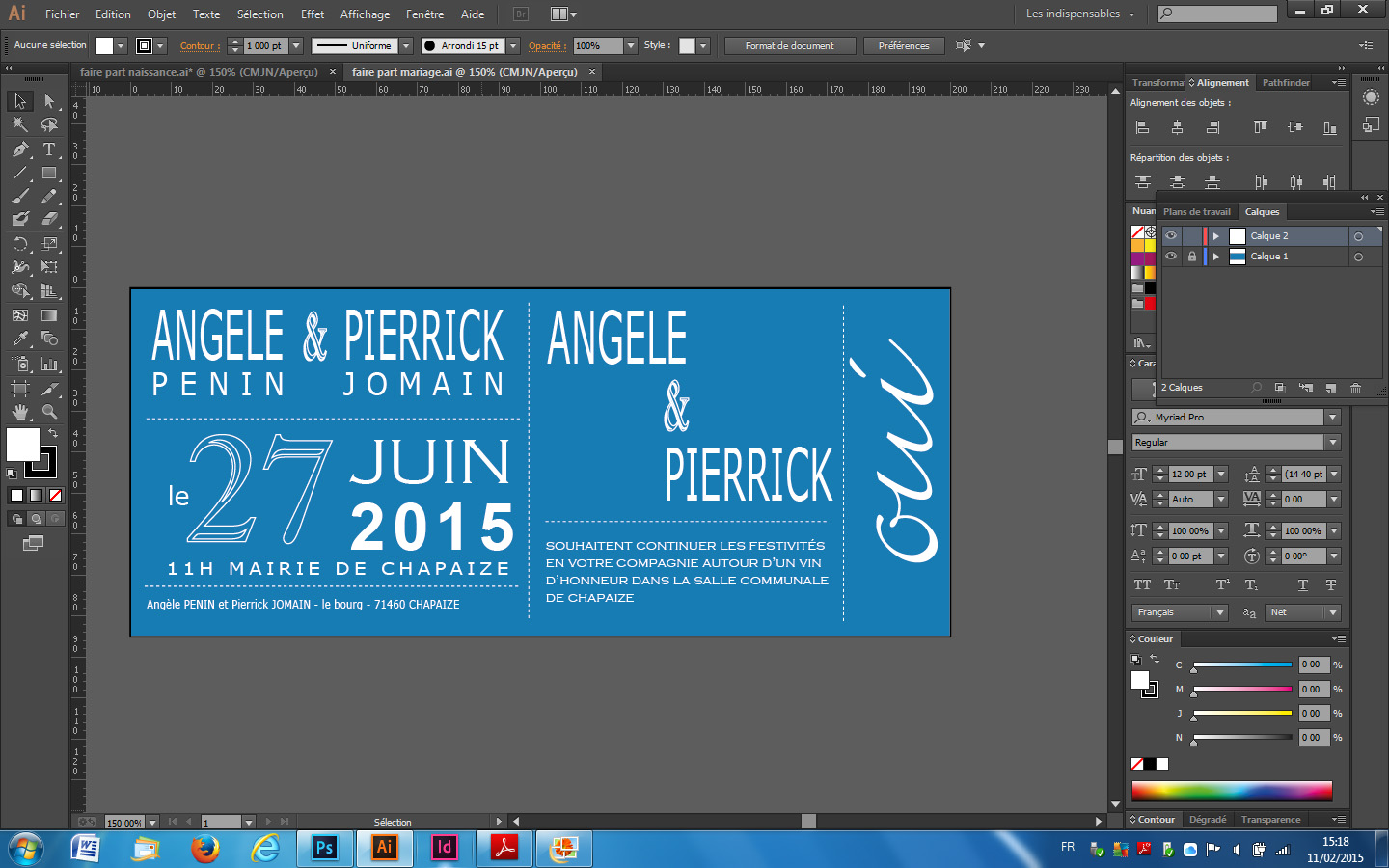The image size is (1389, 868).
Task: Hide the Calque 2 layer
Action: [x=1171, y=236]
